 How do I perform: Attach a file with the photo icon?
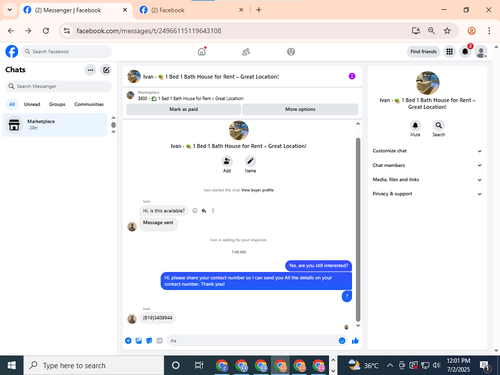(x=139, y=341)
